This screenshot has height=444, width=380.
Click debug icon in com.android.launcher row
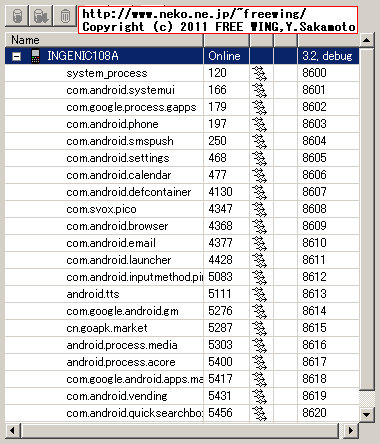260,260
